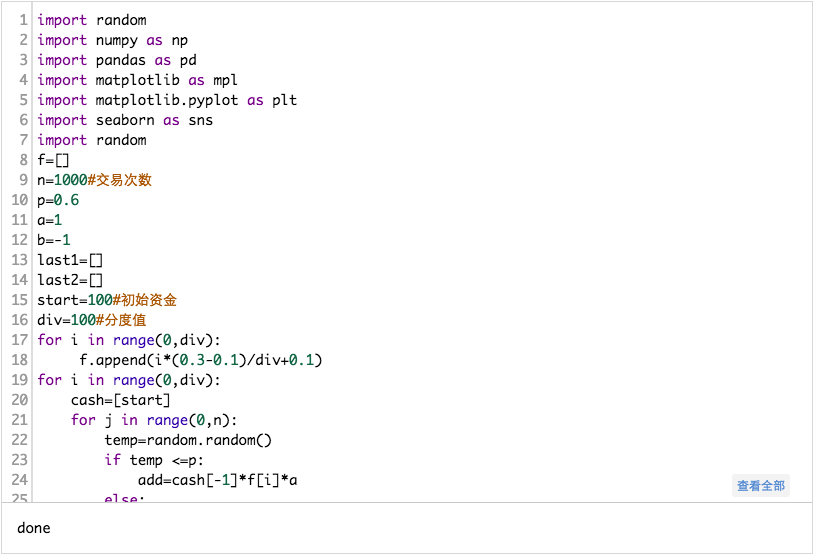The height and width of the screenshot is (556, 814).
Task: Click the 'done' output text
Action: pyautogui.click(x=33, y=528)
